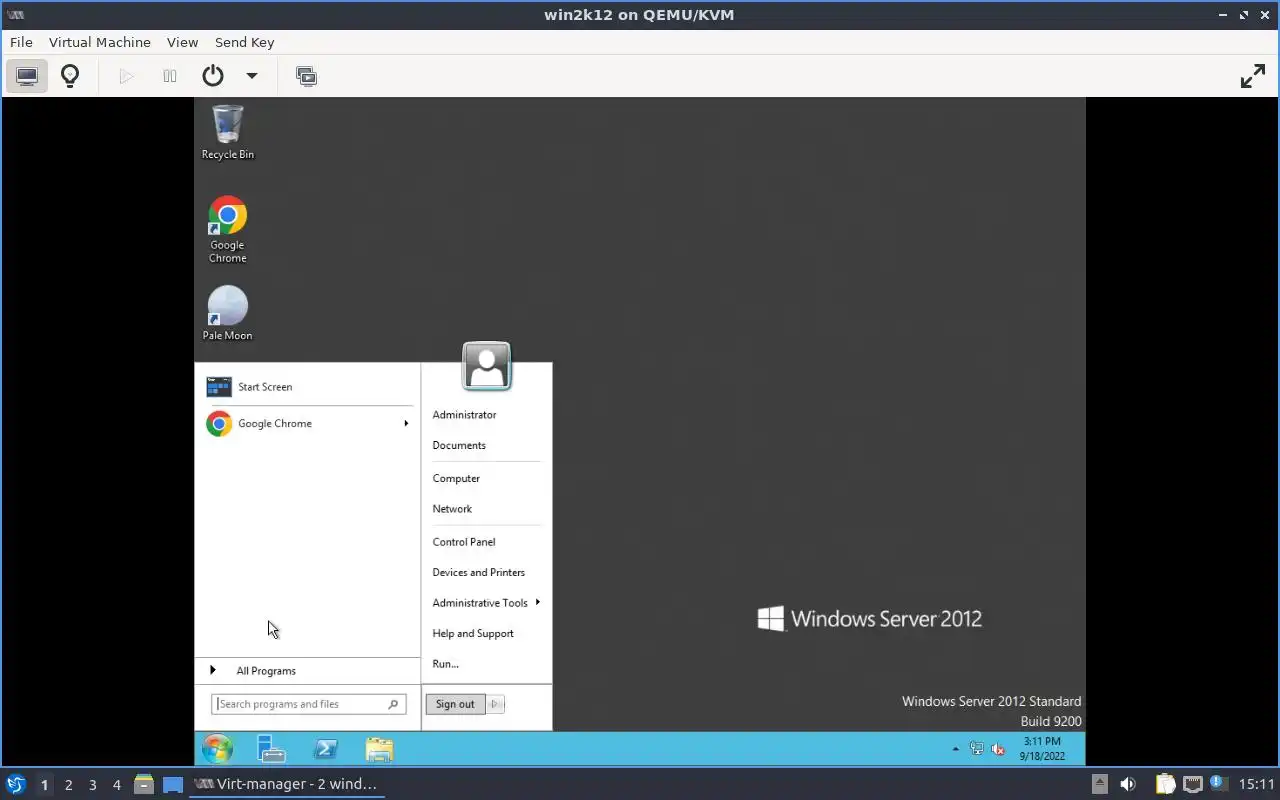Screen dimensions: 1280x800
Task: Open Start Screen from start menu
Action: point(307,387)
